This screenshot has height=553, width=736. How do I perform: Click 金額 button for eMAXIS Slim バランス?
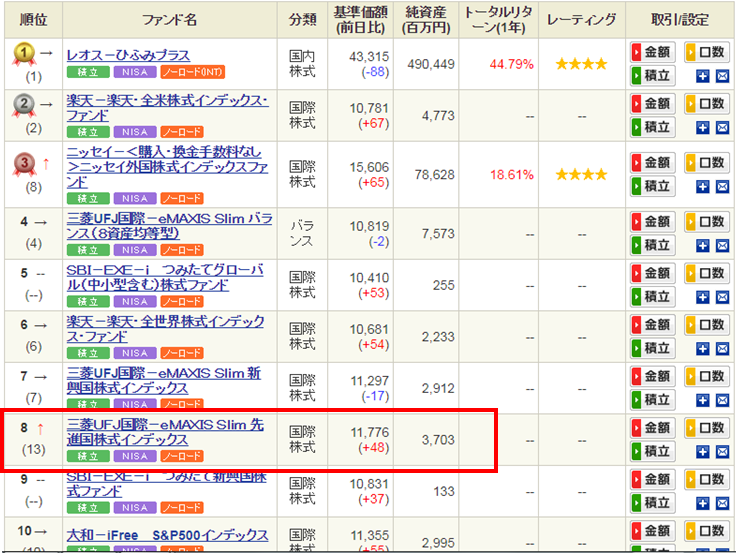point(653,222)
